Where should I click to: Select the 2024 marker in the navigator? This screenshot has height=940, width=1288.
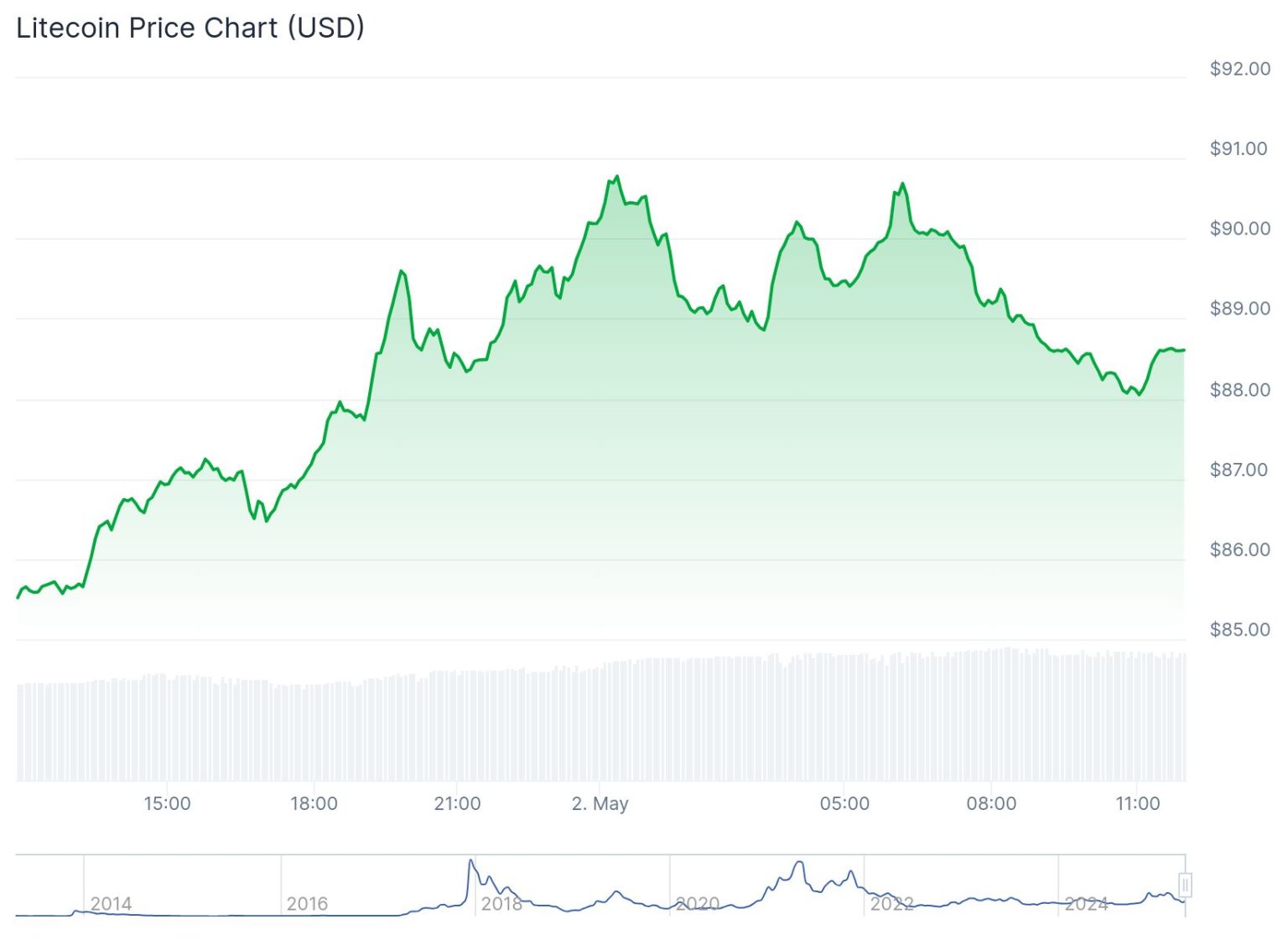[x=1086, y=903]
